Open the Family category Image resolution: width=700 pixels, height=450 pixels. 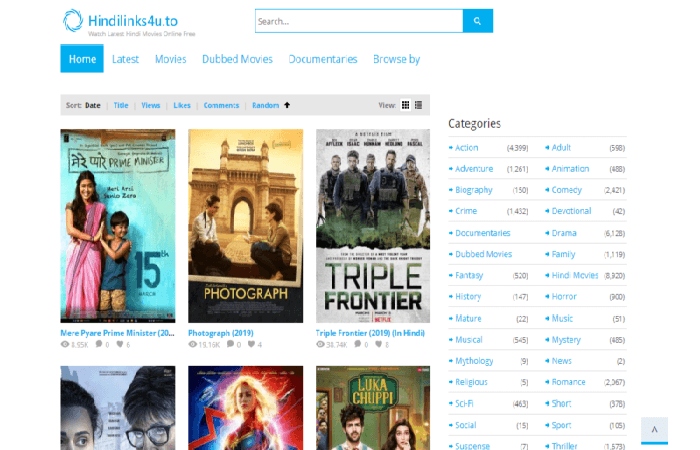click(x=563, y=254)
